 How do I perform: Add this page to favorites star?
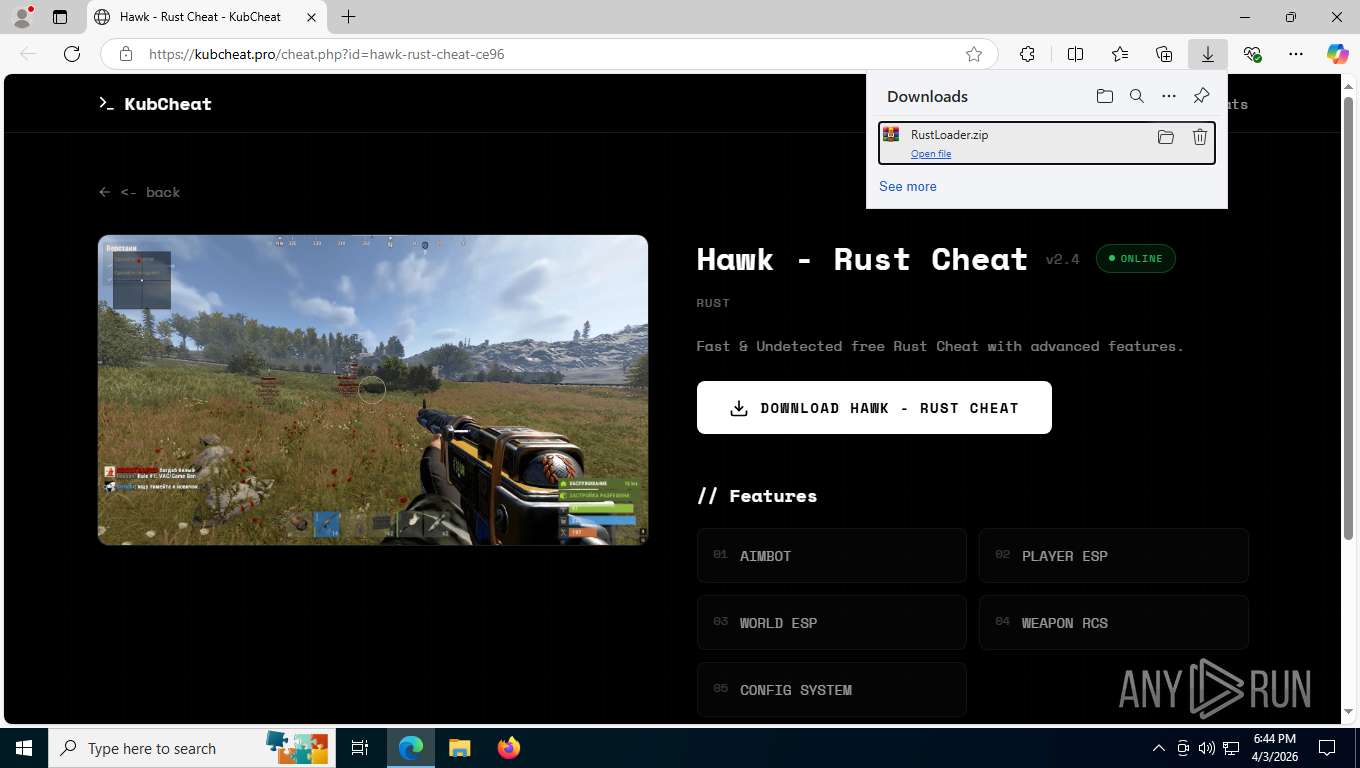pos(974,54)
